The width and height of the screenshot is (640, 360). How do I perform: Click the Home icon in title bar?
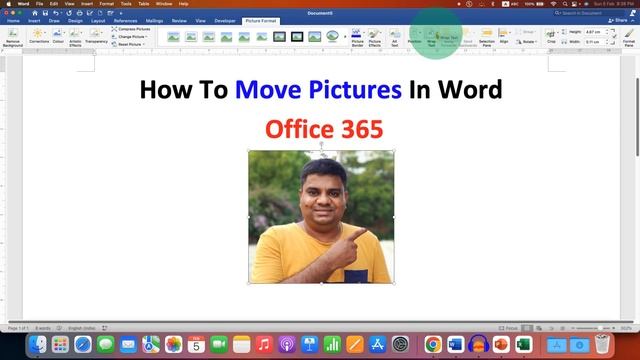[x=35, y=13]
